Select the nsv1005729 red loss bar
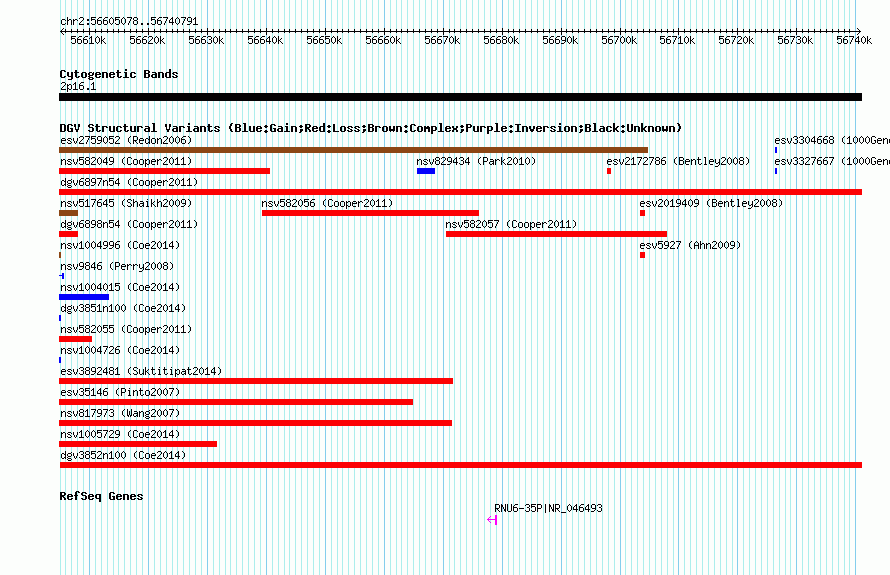Screen dimensions: 890x575 point(138,444)
